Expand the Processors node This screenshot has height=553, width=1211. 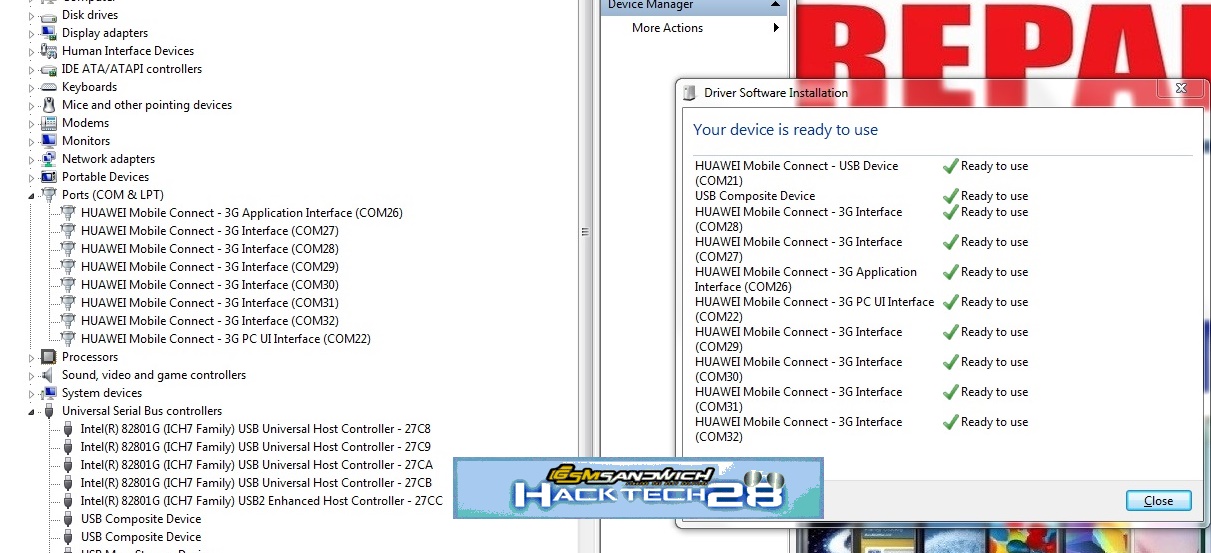(31, 357)
